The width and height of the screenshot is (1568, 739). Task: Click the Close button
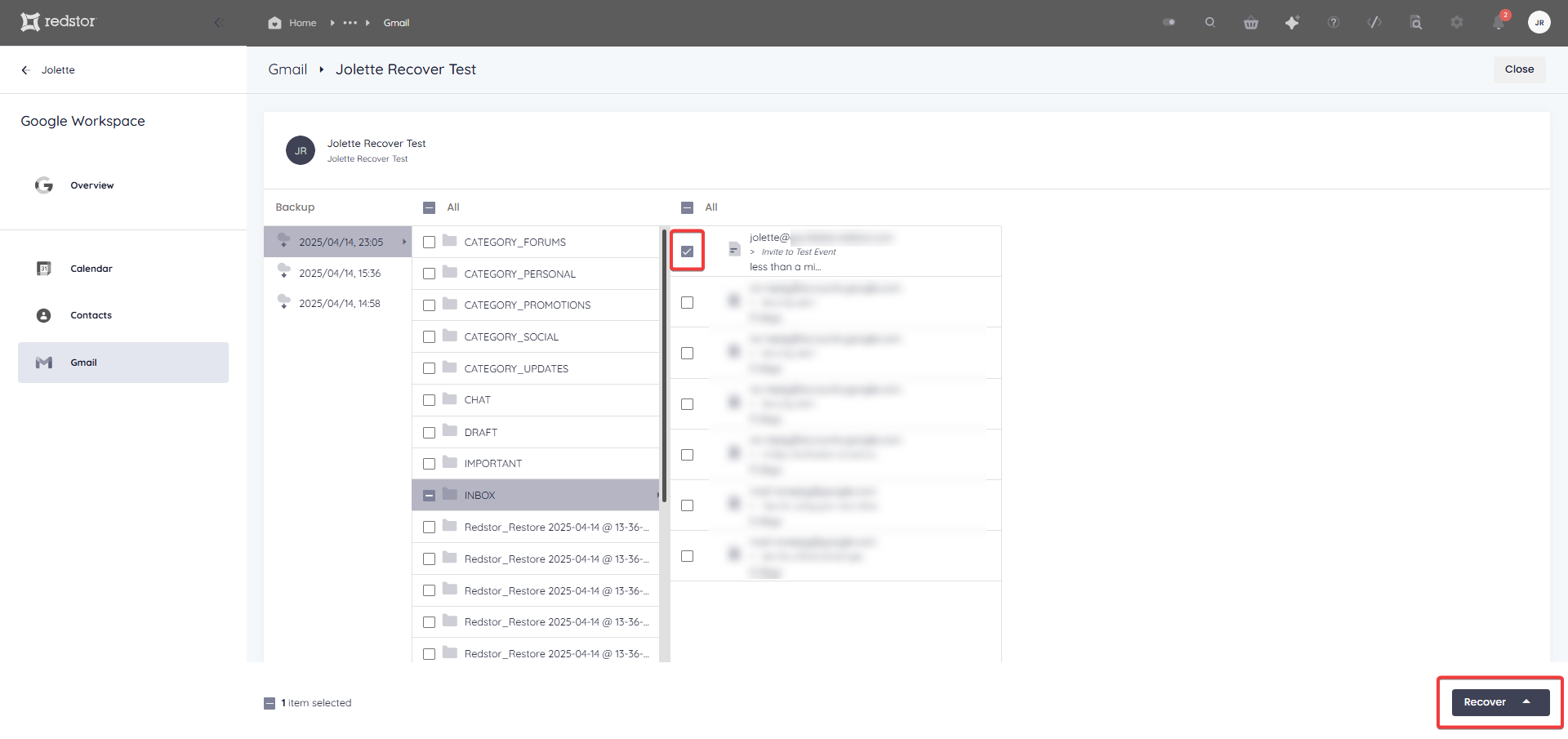click(x=1519, y=69)
